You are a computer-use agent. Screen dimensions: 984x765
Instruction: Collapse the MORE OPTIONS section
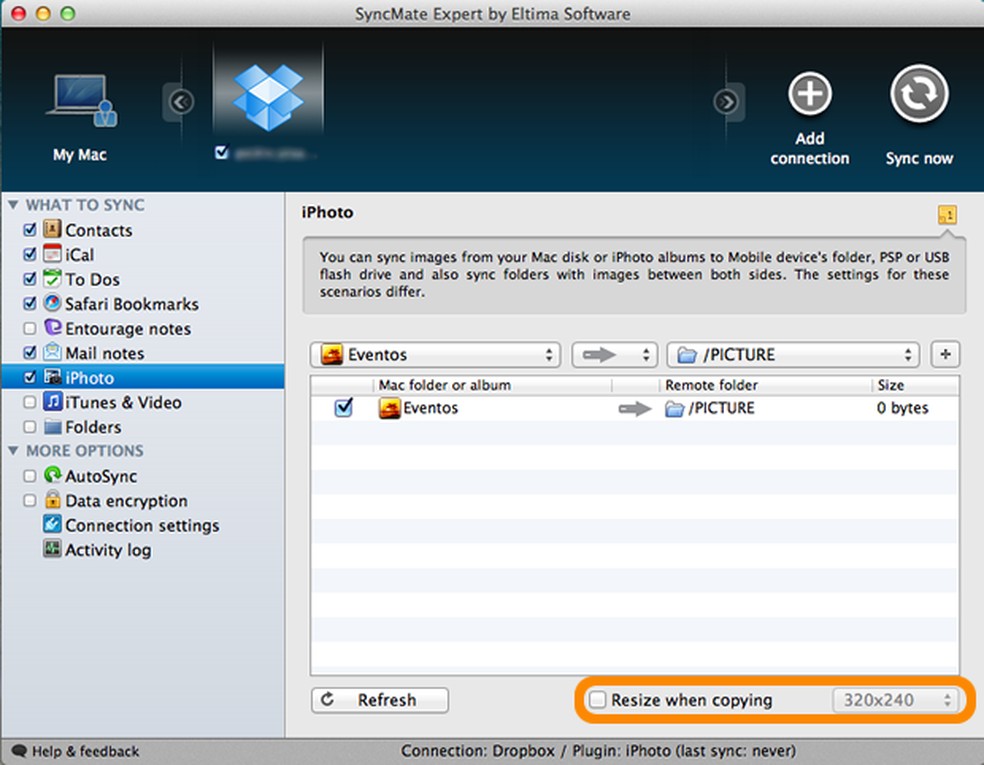pos(13,451)
